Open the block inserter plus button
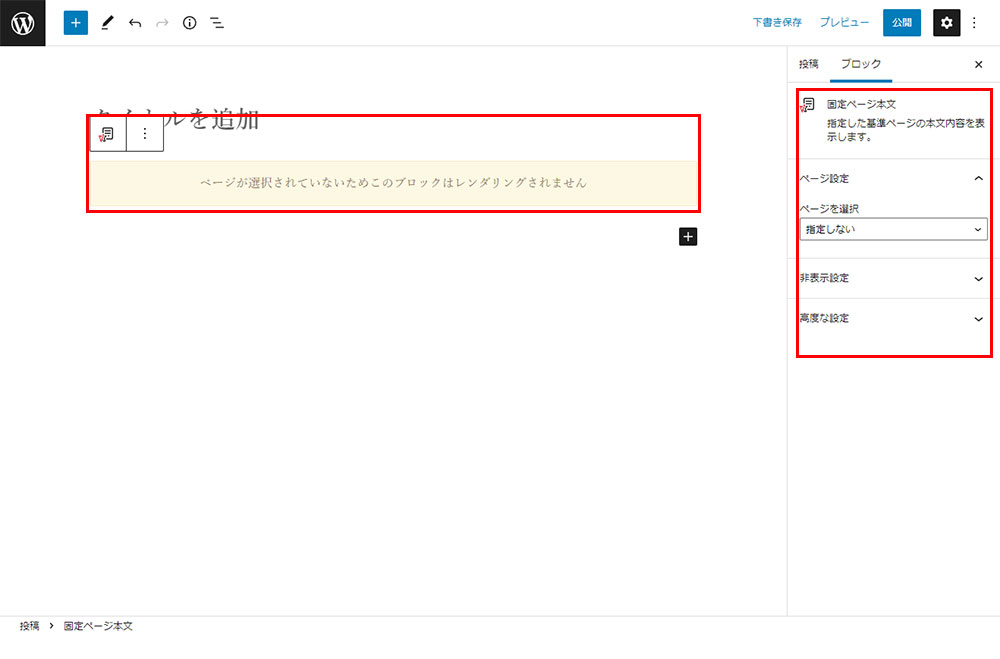Screen dimensions: 1000x659 pos(76,23)
